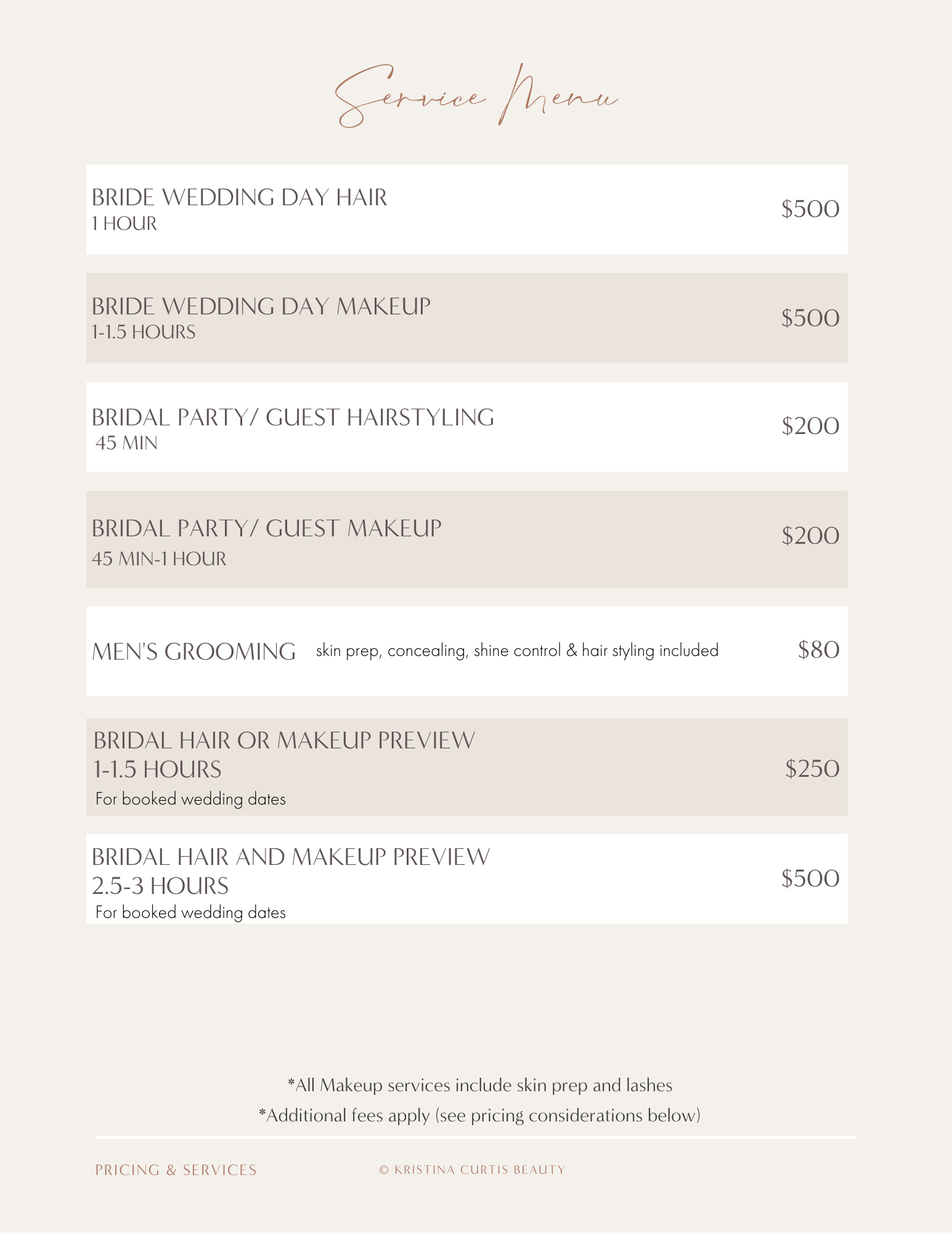952x1233 pixels.
Task: Select Bridal Party/ Guest Makeup title
Action: tap(266, 528)
